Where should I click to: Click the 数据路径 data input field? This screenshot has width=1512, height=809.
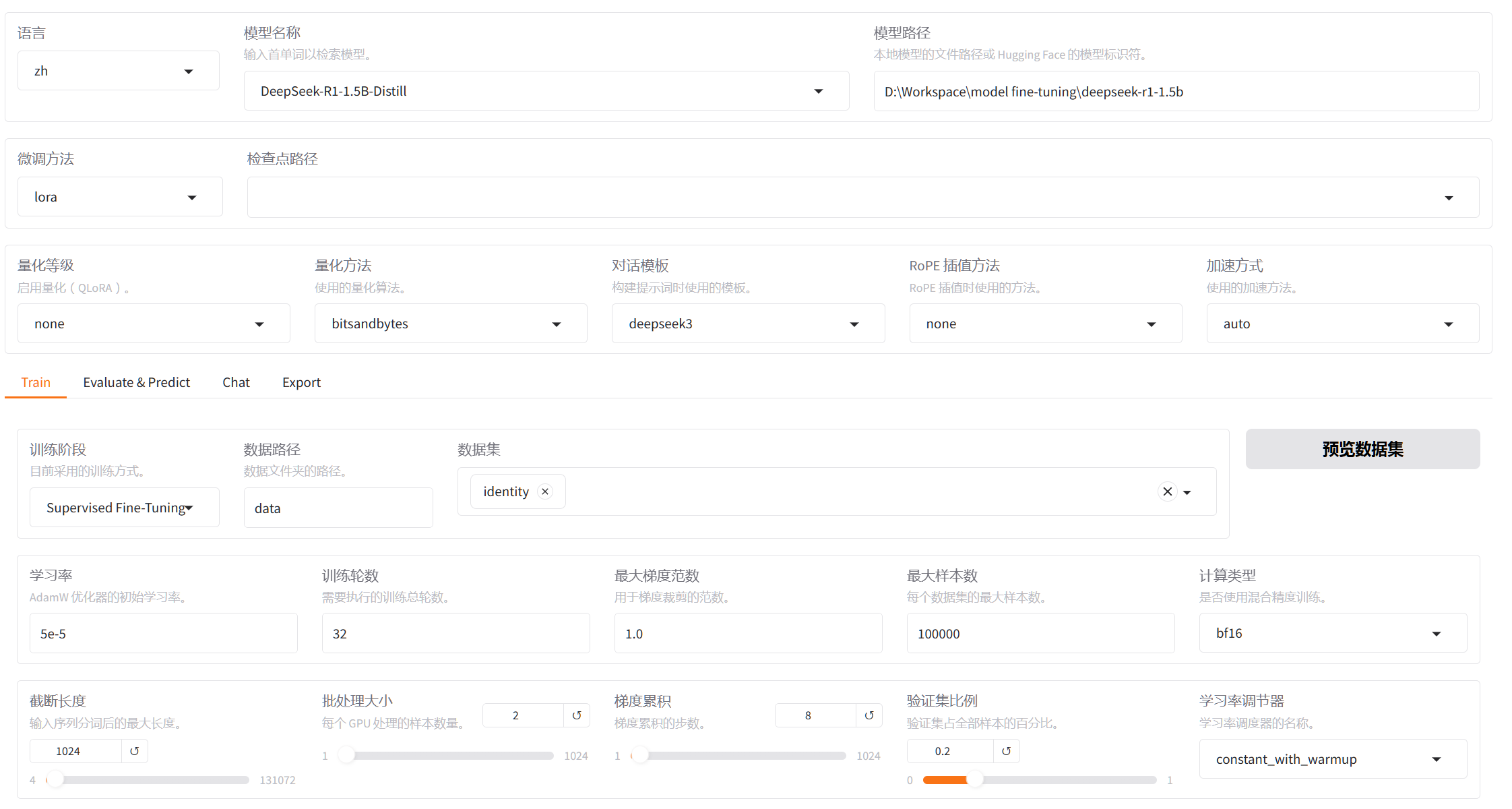(338, 508)
